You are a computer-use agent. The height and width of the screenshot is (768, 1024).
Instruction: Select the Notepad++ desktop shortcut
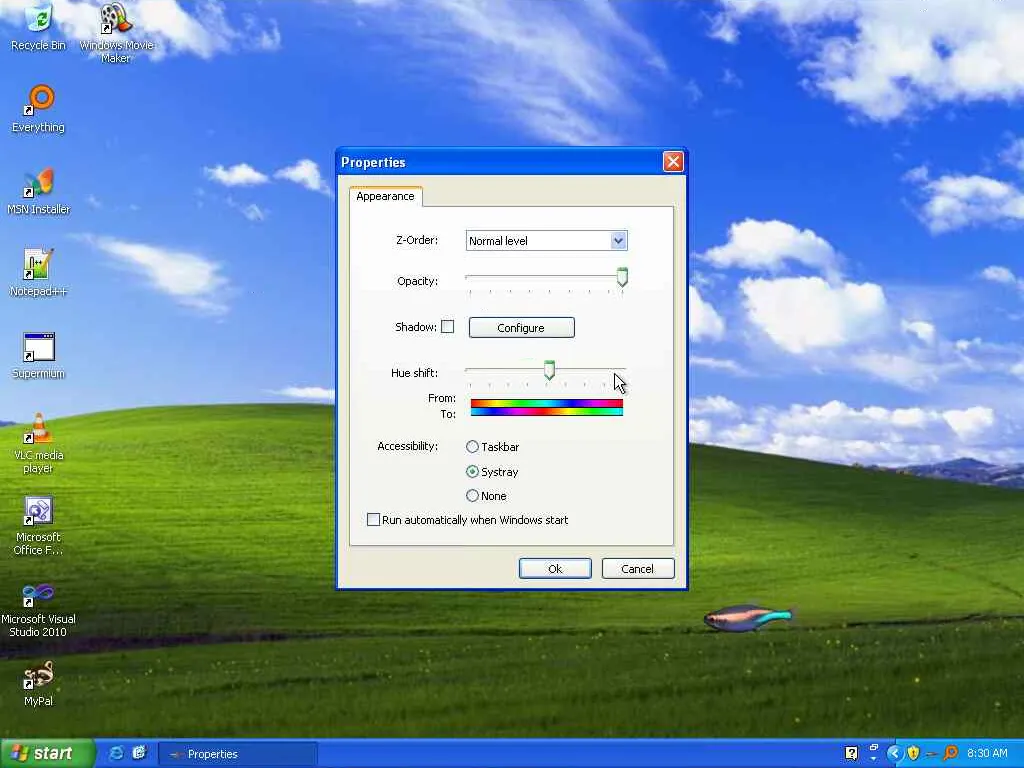coord(39,274)
